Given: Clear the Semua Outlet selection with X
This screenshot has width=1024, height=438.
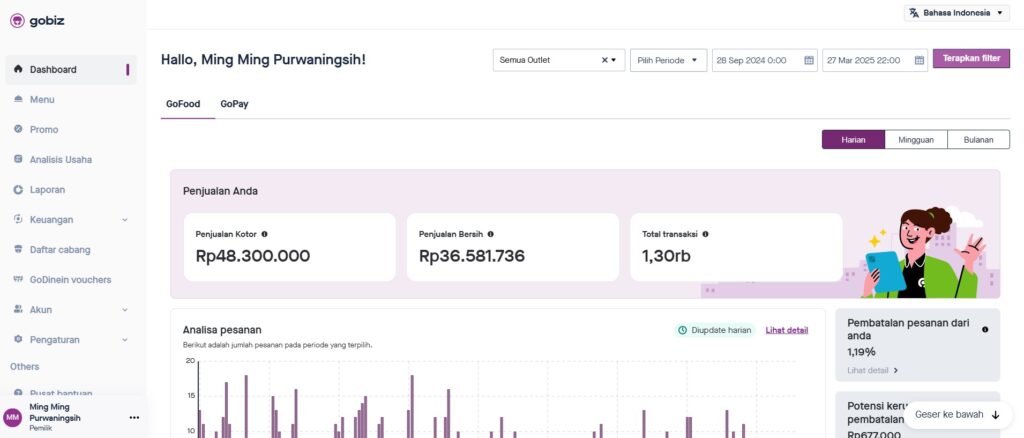Looking at the screenshot, I should (605, 60).
